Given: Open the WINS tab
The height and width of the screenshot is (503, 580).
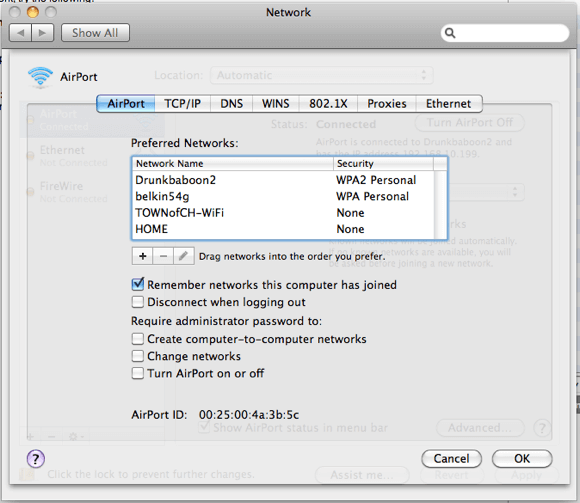Looking at the screenshot, I should click(276, 104).
